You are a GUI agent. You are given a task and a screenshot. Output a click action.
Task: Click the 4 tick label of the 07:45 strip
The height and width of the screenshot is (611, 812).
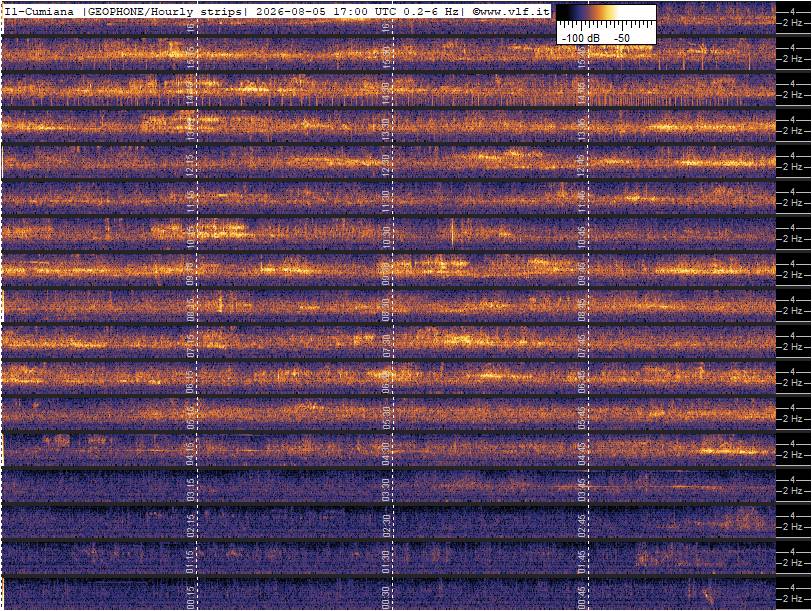793,336
